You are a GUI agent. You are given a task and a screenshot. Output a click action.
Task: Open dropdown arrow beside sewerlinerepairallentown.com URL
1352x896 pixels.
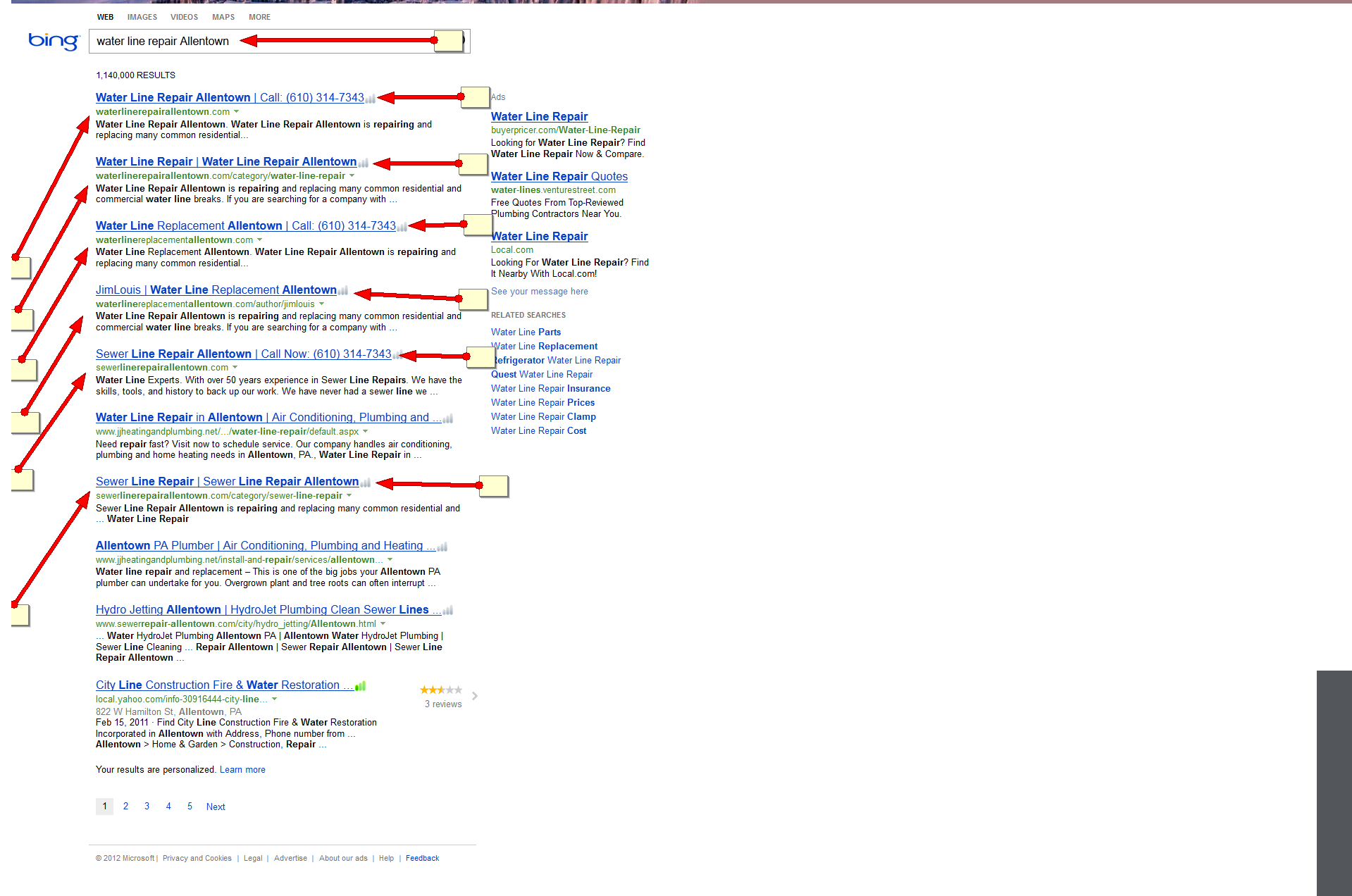[235, 368]
